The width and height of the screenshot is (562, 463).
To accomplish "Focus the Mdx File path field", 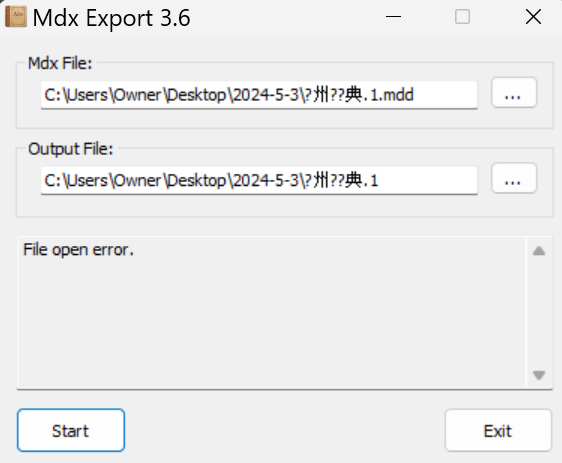I will click(259, 95).
